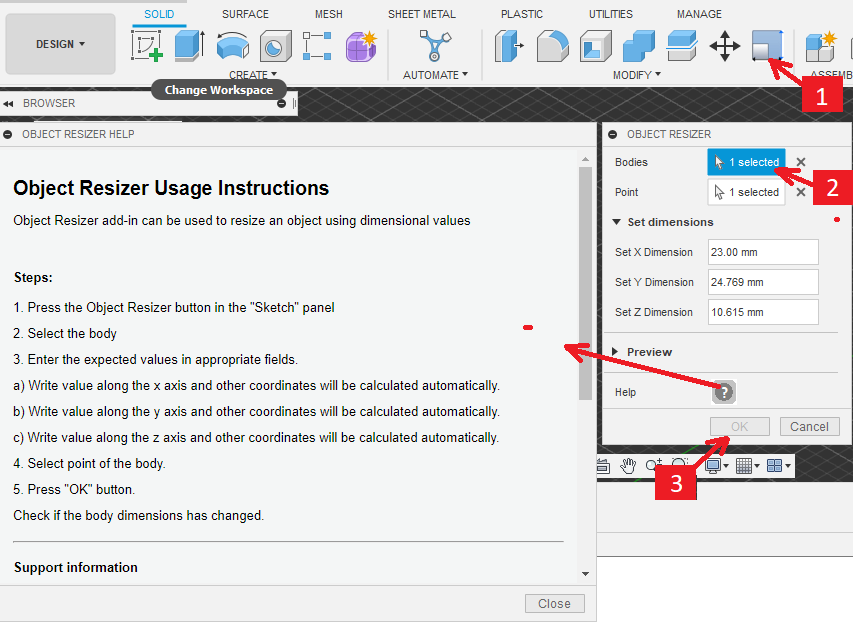The width and height of the screenshot is (853, 625).
Task: Select the Move/Copy tool
Action: [x=725, y=46]
